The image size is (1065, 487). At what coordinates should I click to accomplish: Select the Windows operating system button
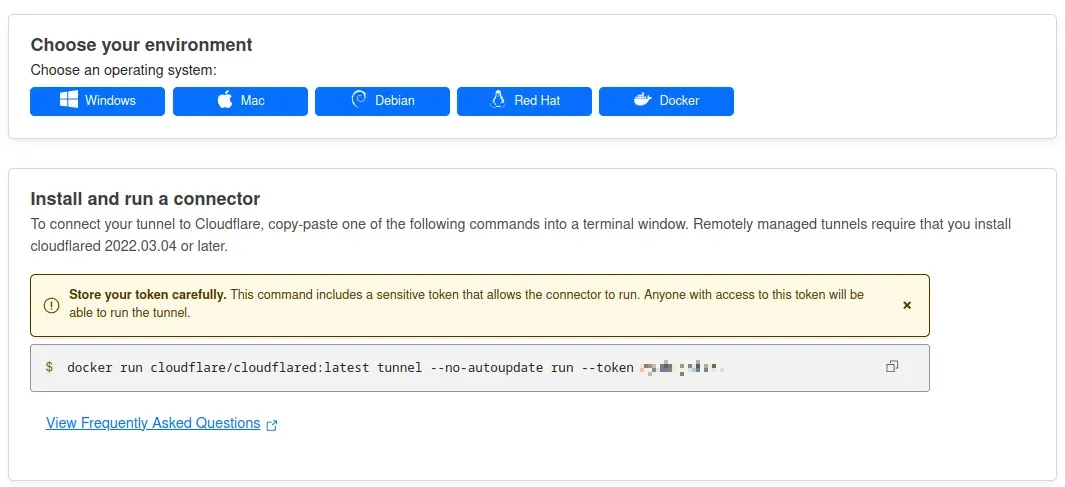point(97,101)
